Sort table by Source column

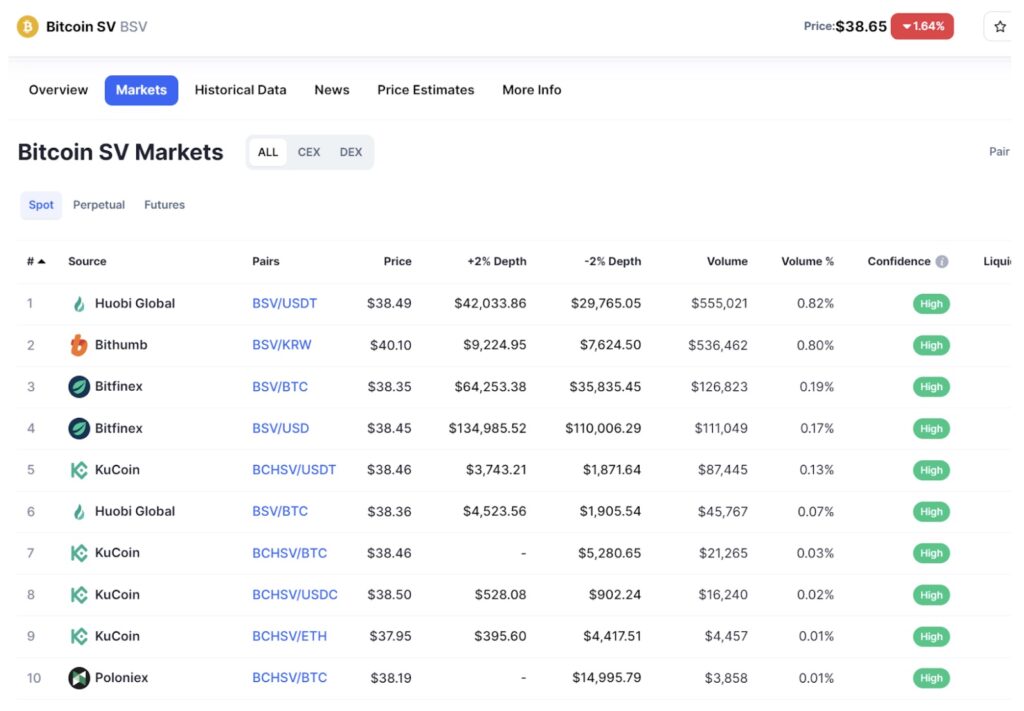(87, 261)
